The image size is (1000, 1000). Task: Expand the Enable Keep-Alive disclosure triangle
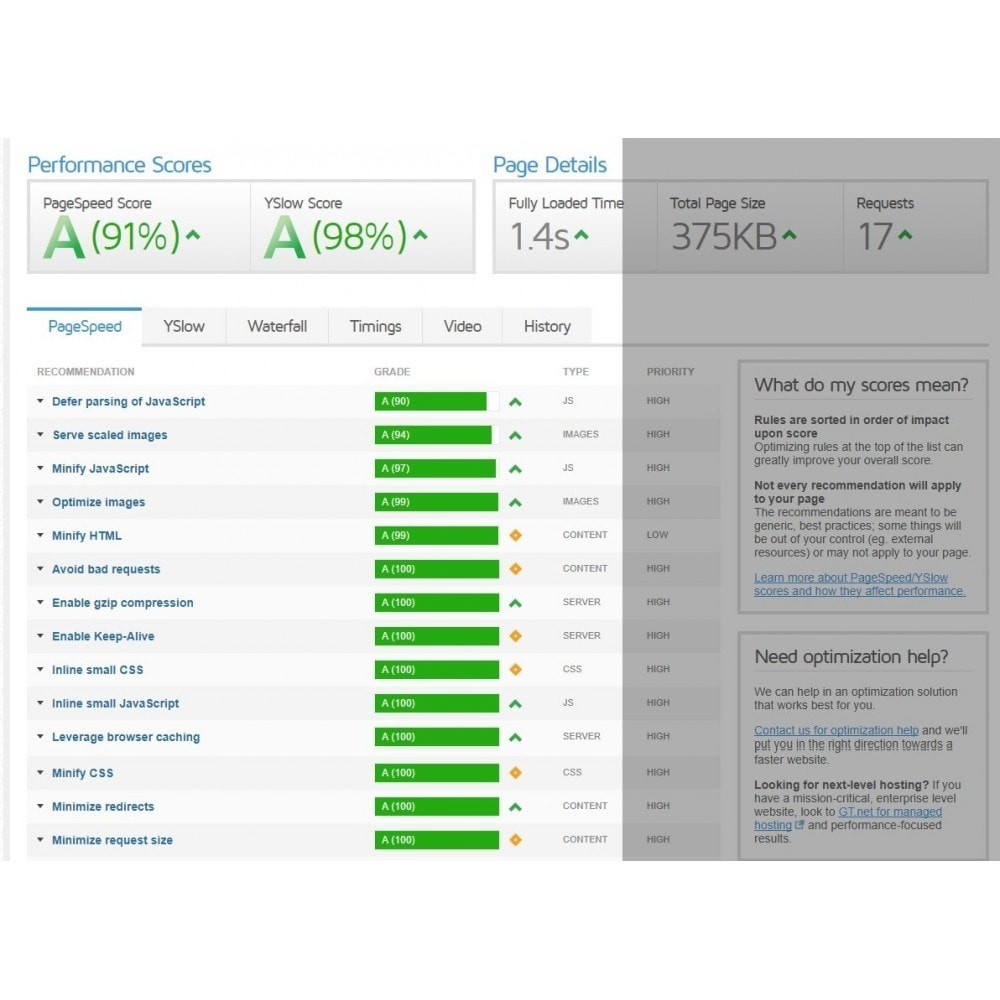coord(40,636)
